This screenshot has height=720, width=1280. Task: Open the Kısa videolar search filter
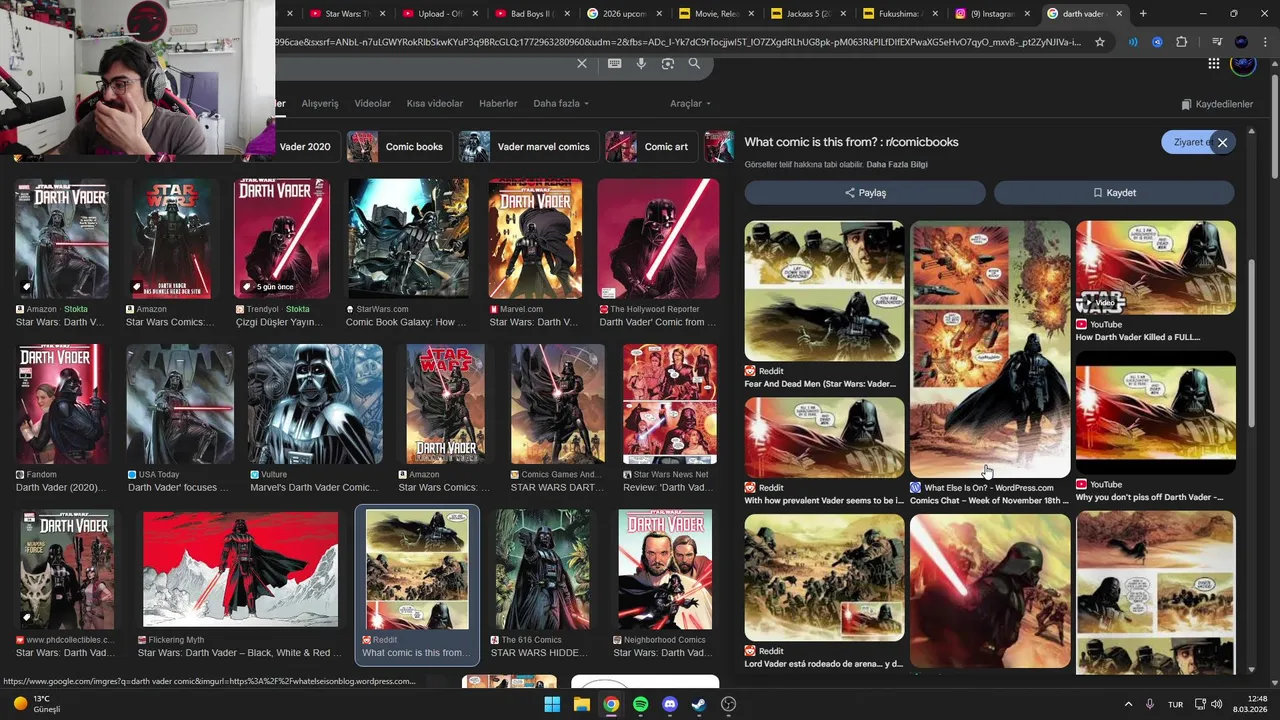tap(435, 104)
